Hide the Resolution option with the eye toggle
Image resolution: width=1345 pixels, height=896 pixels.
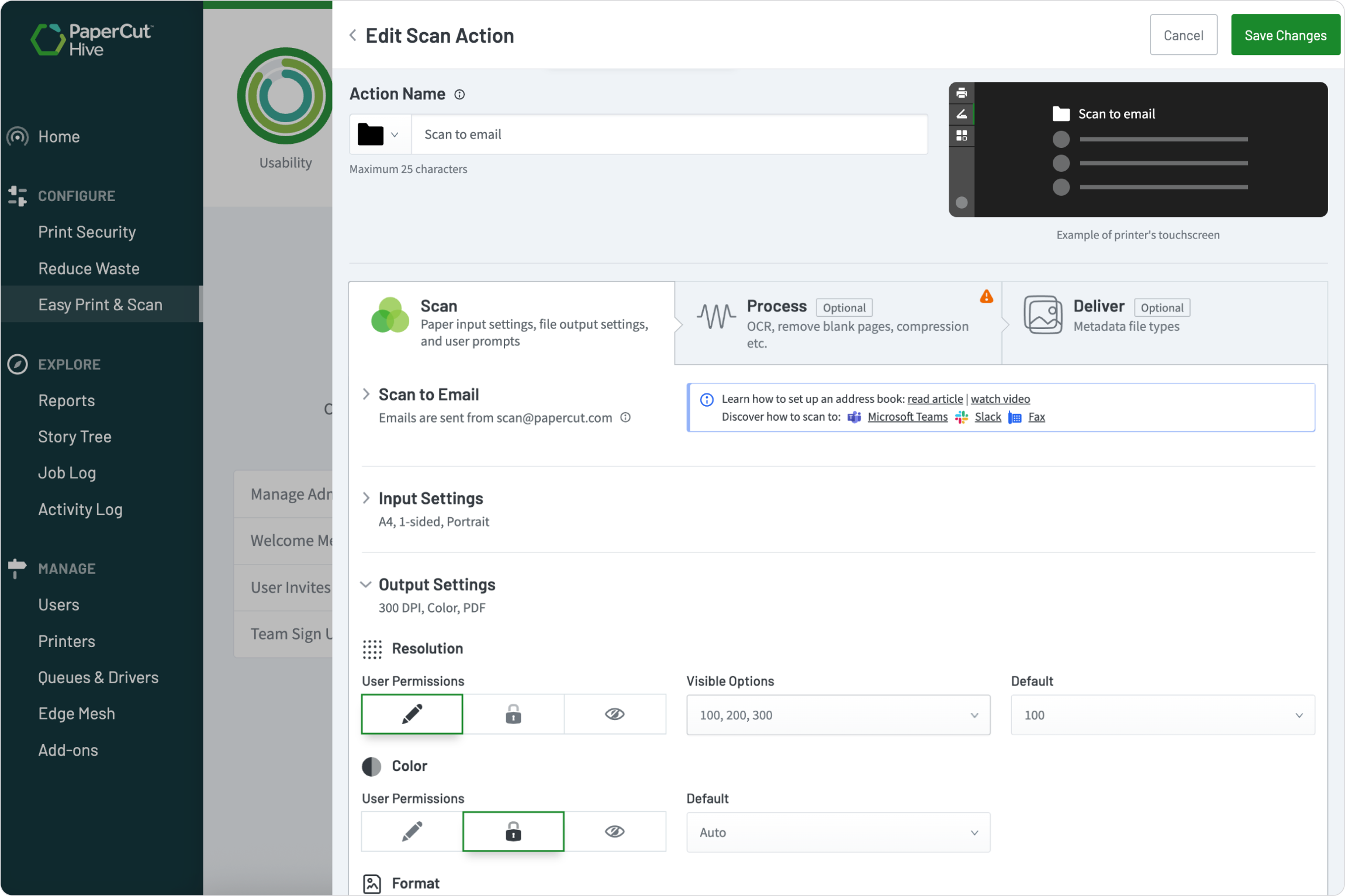click(615, 714)
